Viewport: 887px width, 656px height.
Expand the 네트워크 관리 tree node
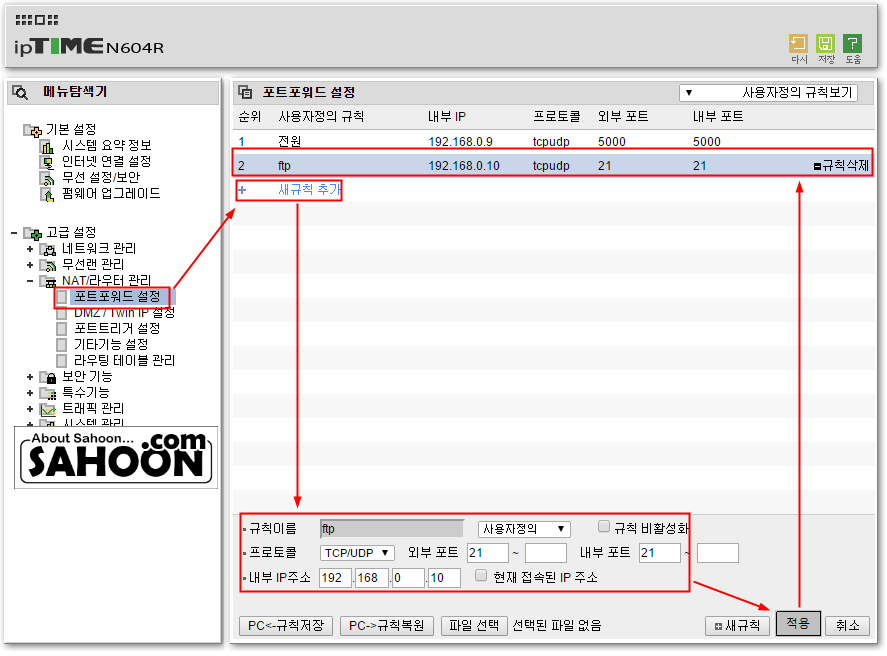coord(30,249)
